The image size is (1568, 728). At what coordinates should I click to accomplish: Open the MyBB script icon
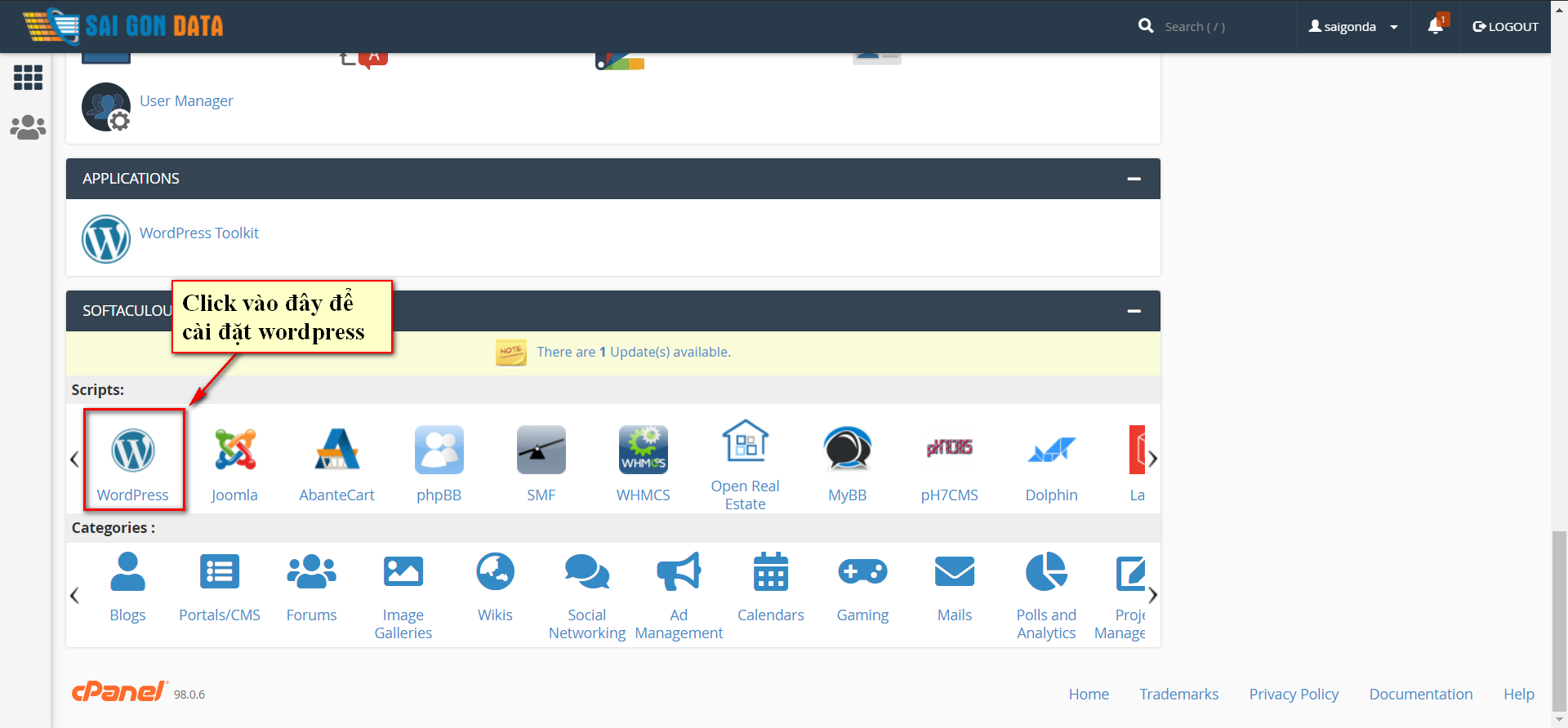click(848, 450)
